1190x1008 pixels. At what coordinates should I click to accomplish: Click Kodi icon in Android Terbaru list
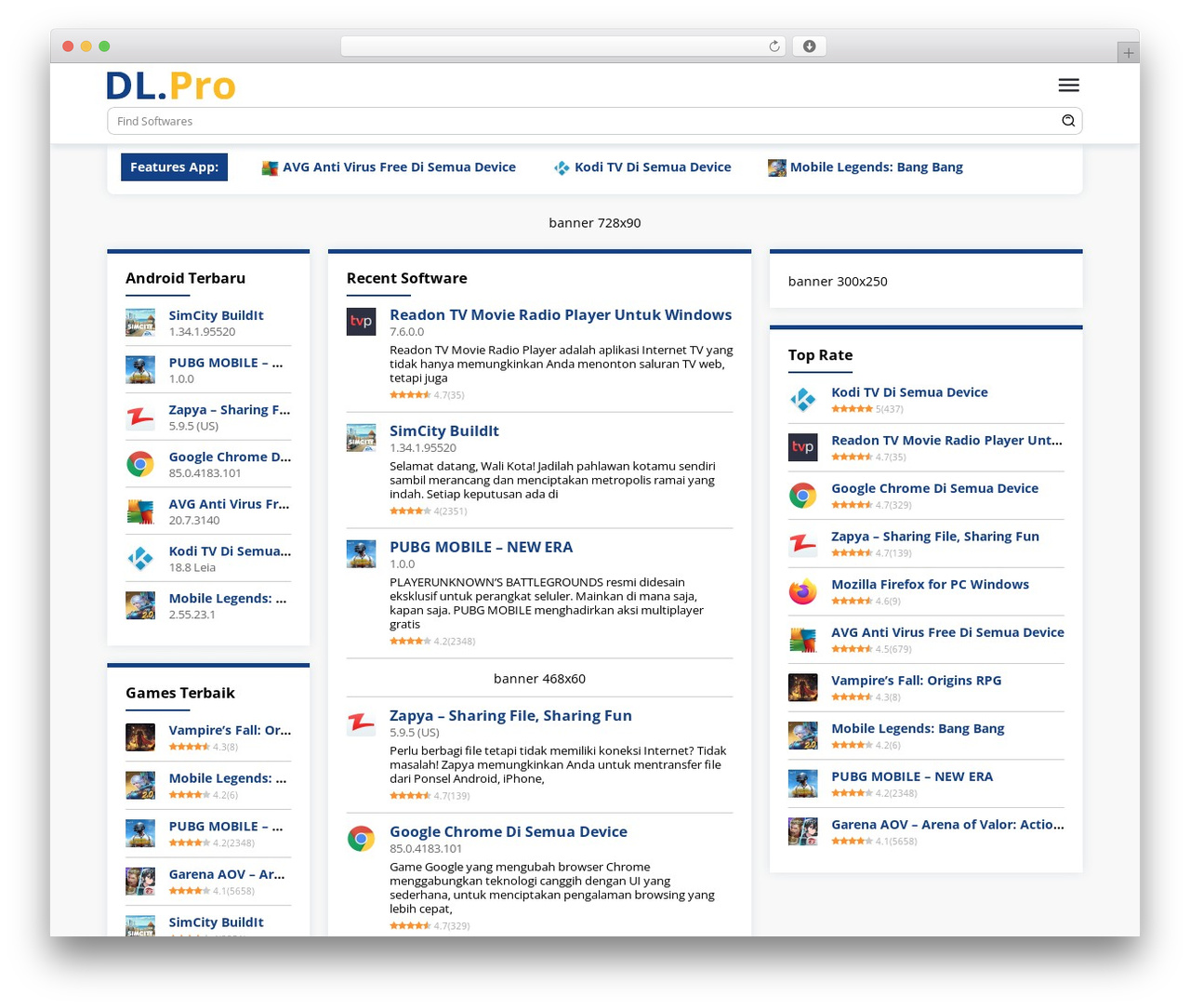pos(140,559)
